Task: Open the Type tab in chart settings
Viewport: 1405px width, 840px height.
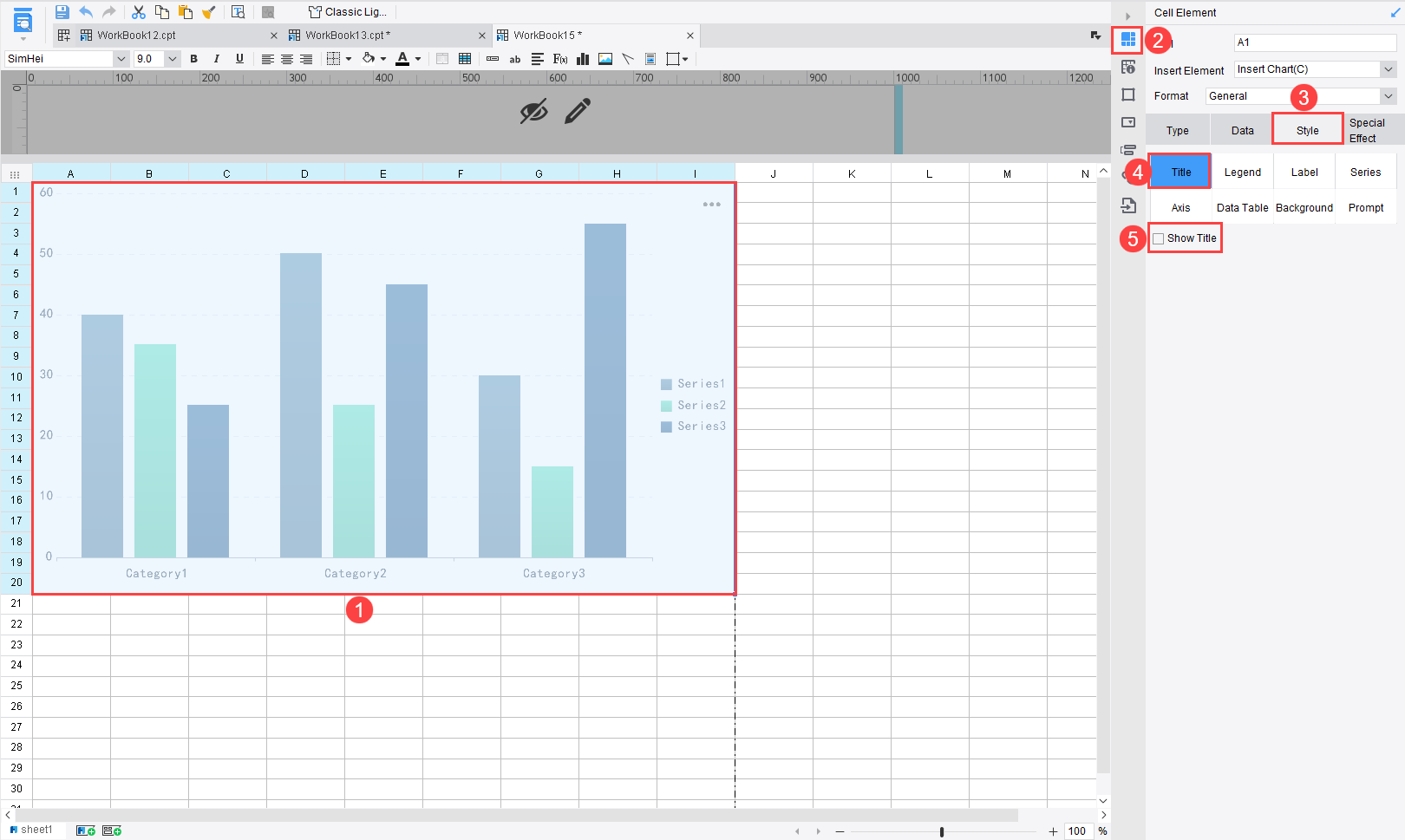Action: [x=1178, y=131]
